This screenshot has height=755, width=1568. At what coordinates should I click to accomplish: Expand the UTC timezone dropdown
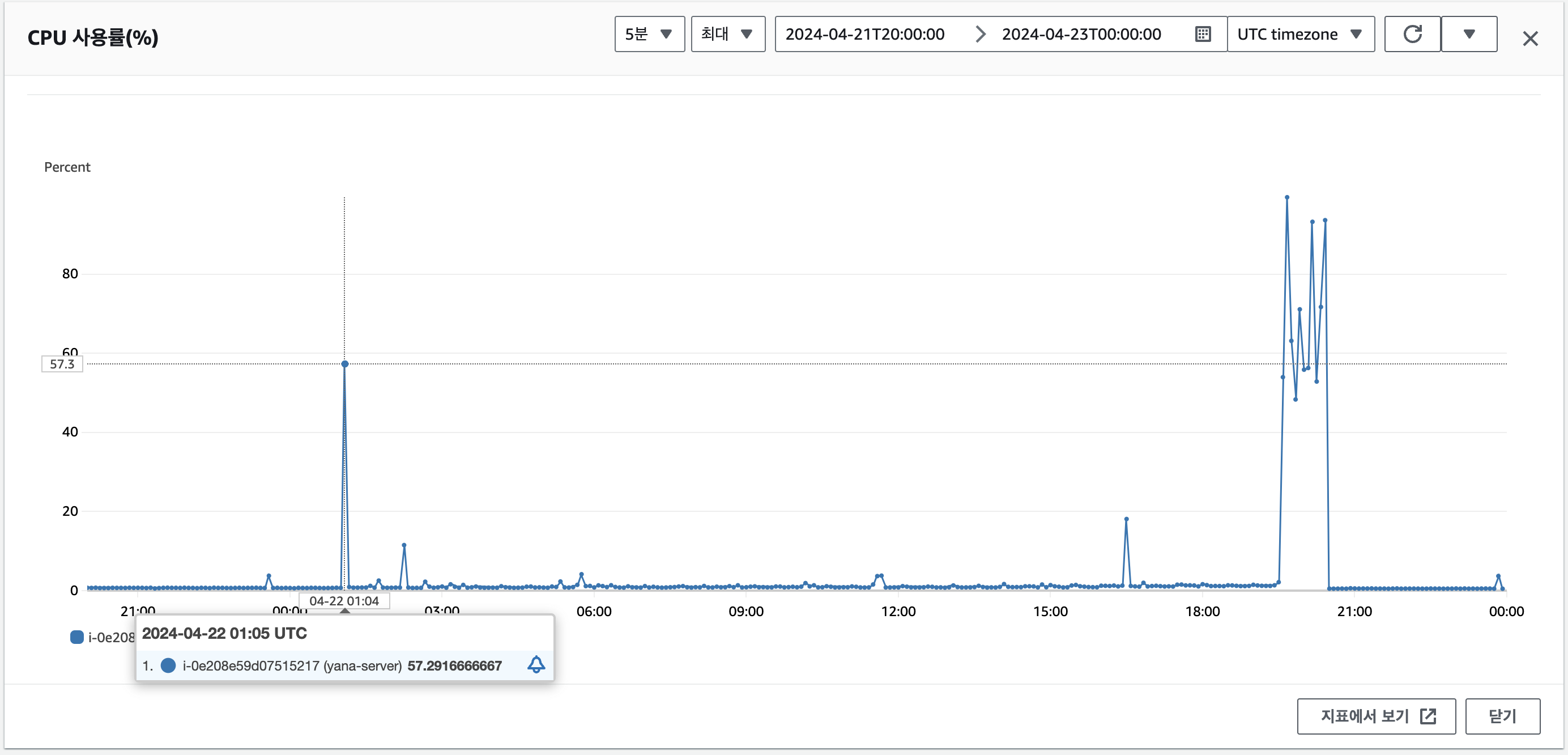pos(1300,34)
